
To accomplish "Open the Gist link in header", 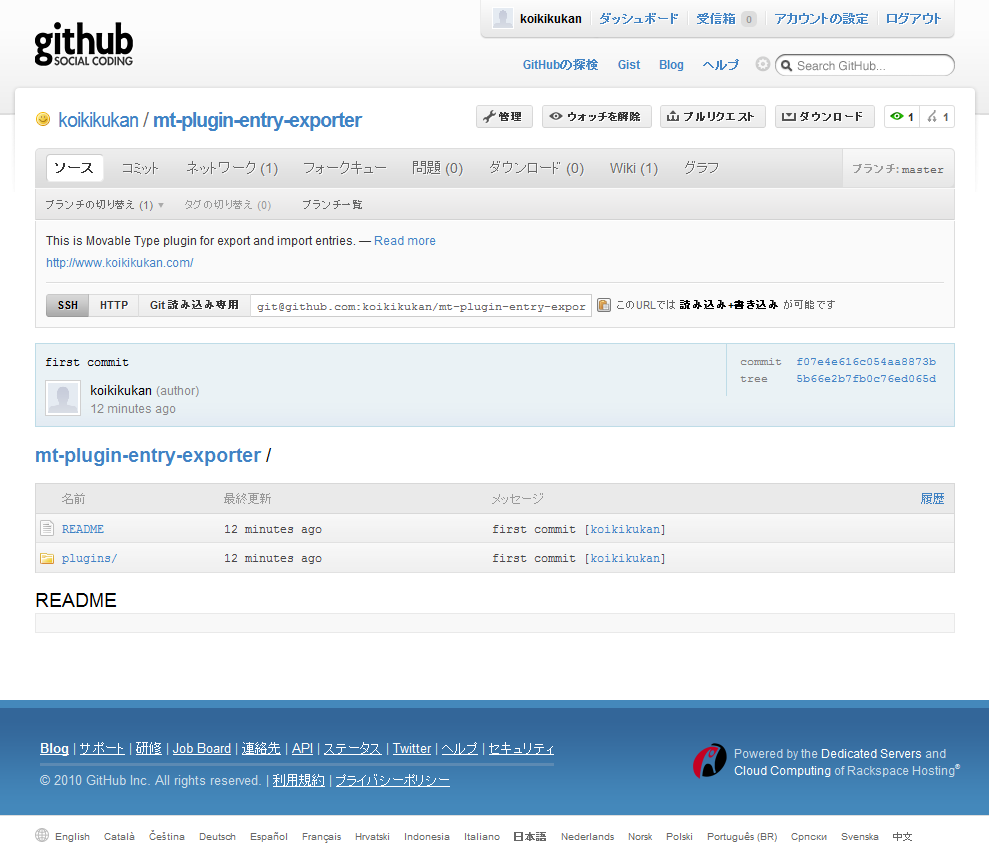I will pos(628,65).
